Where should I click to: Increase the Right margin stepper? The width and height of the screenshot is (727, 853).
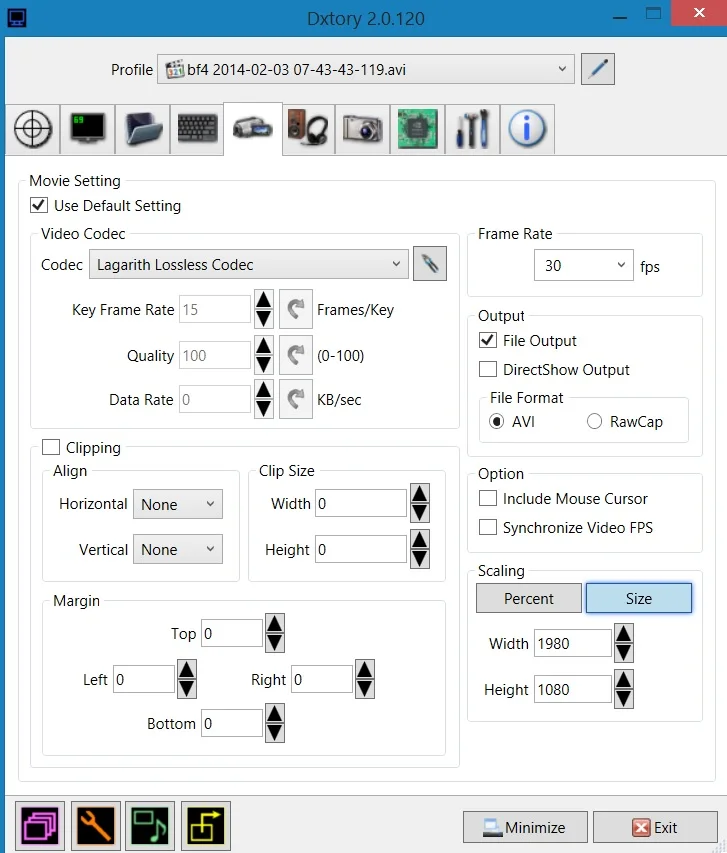pos(365,670)
